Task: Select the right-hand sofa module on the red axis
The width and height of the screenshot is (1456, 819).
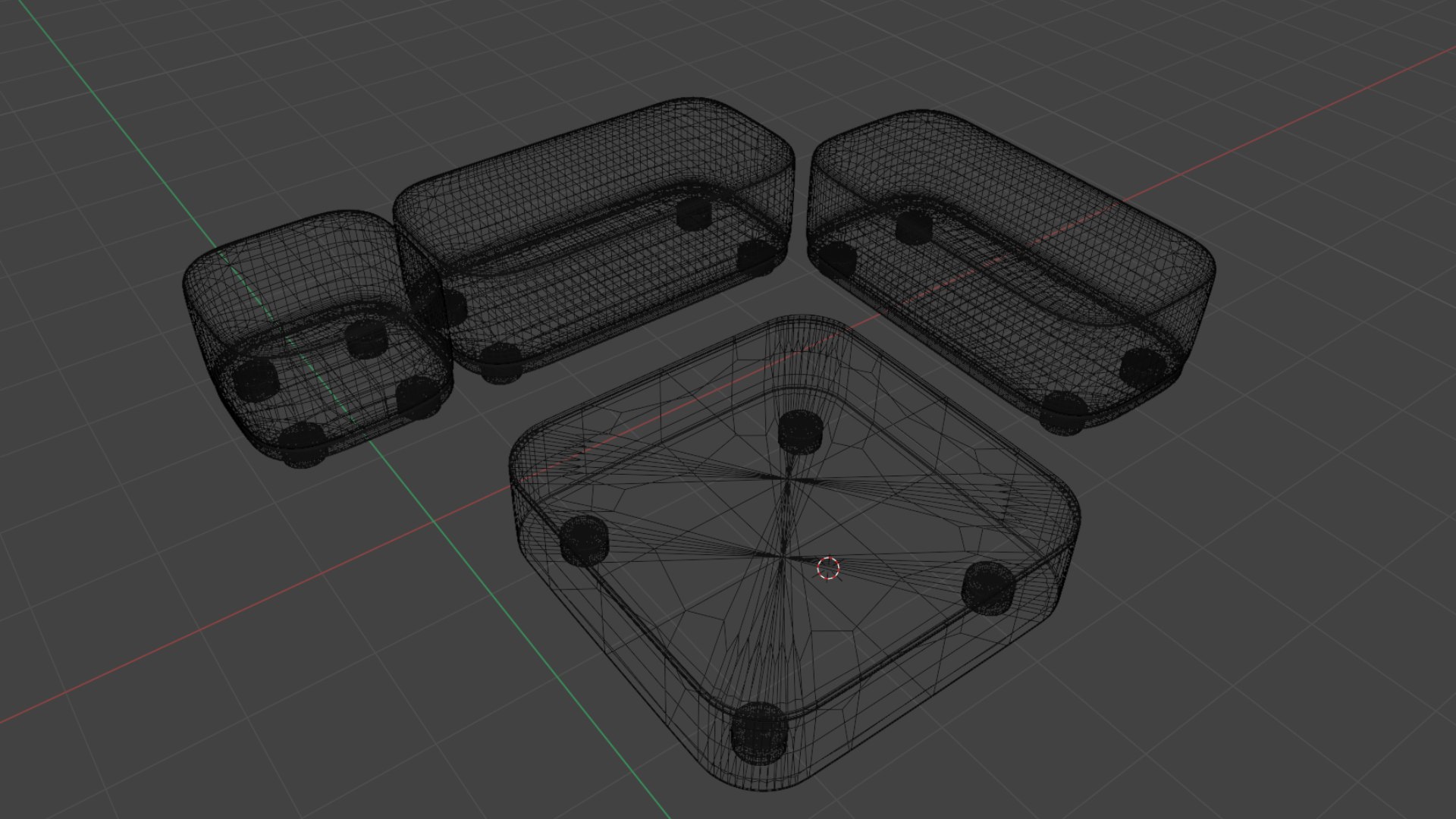Action: click(1012, 272)
